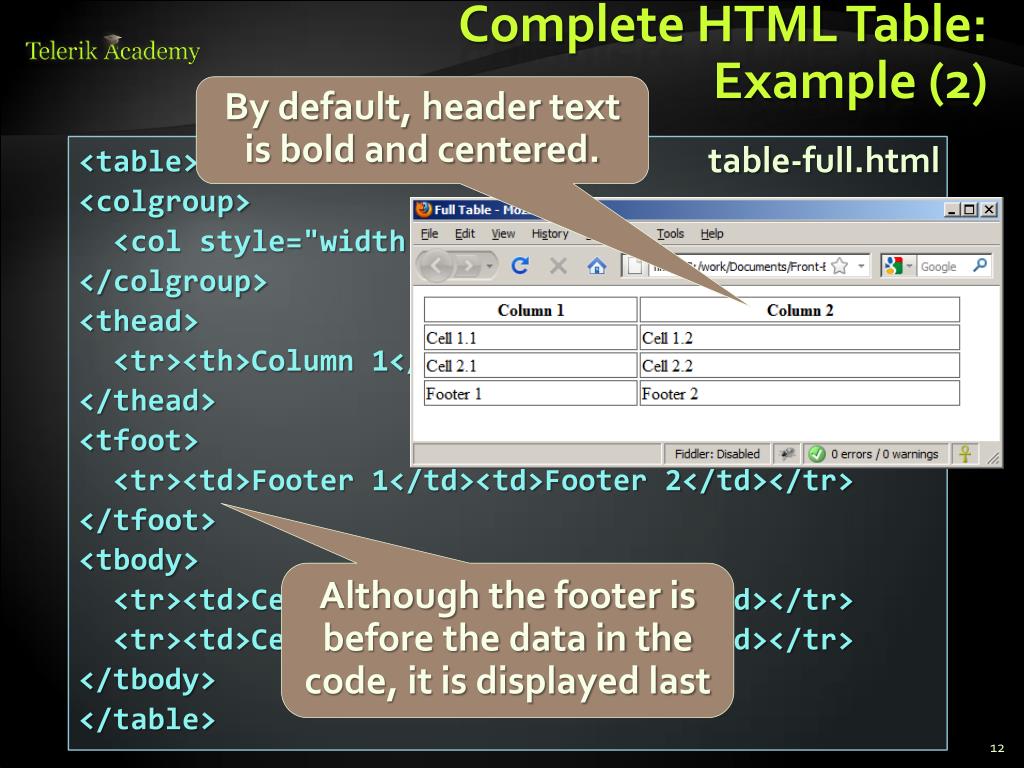Screen dimensions: 1024x768
Task: Click the search magnifier icon
Action: point(980,265)
